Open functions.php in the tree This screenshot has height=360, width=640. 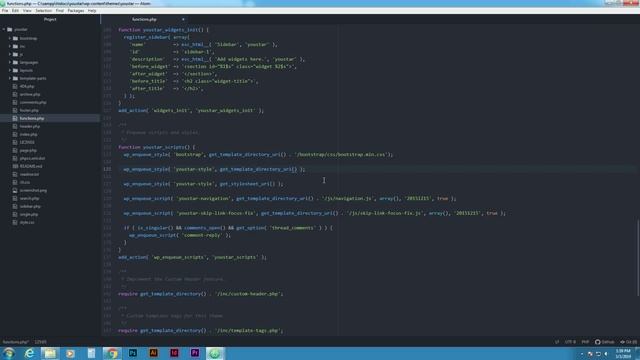pos(32,118)
